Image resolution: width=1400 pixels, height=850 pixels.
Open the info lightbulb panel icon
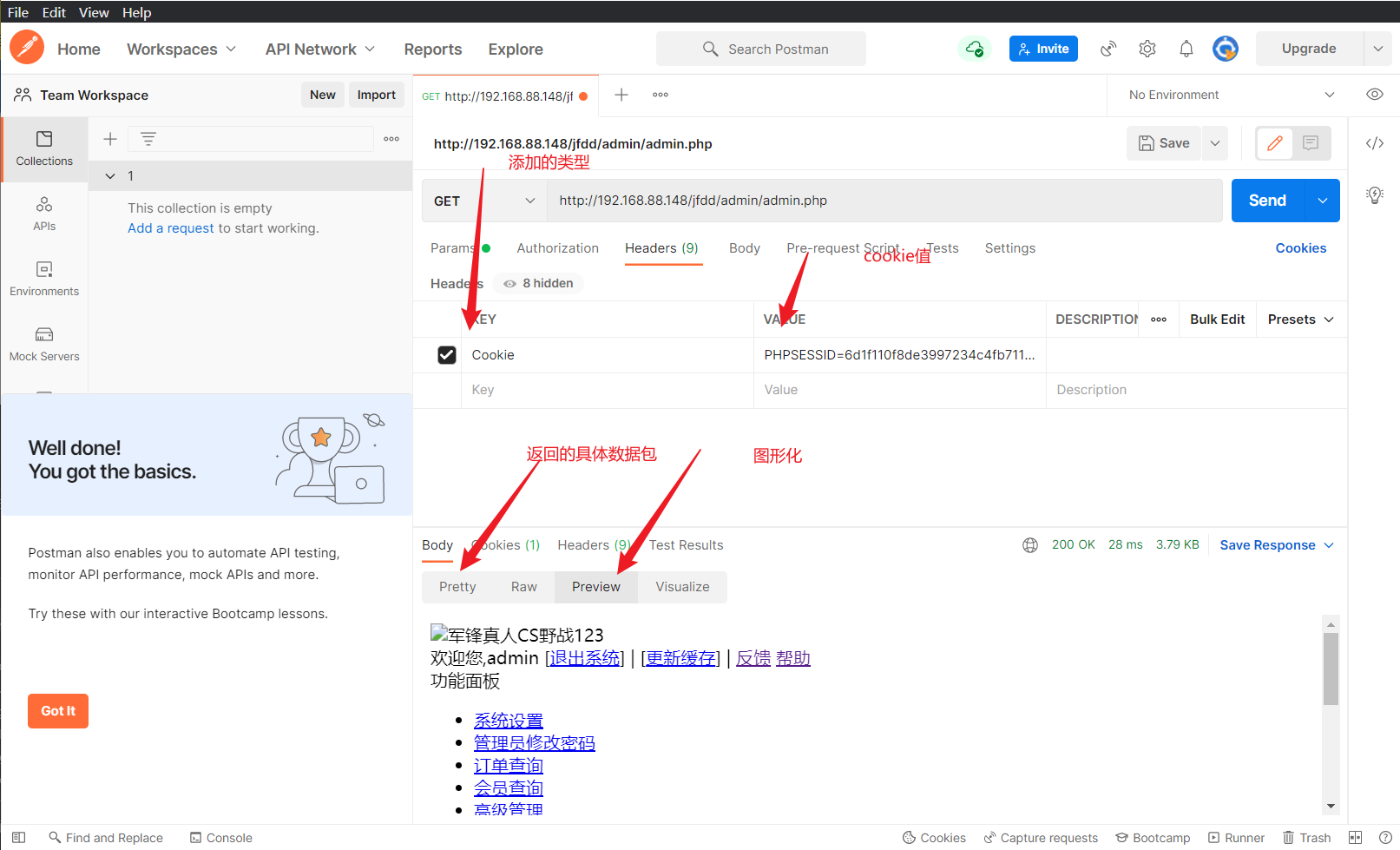1375,195
